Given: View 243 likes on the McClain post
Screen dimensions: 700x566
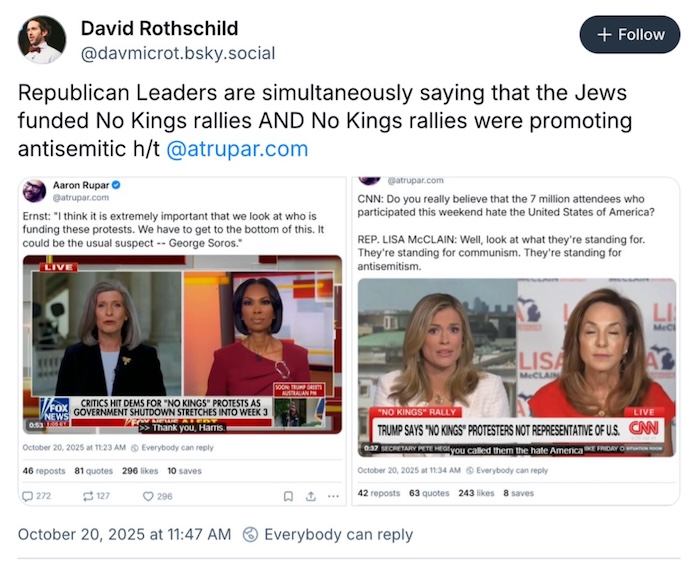Looking at the screenshot, I should [476, 493].
